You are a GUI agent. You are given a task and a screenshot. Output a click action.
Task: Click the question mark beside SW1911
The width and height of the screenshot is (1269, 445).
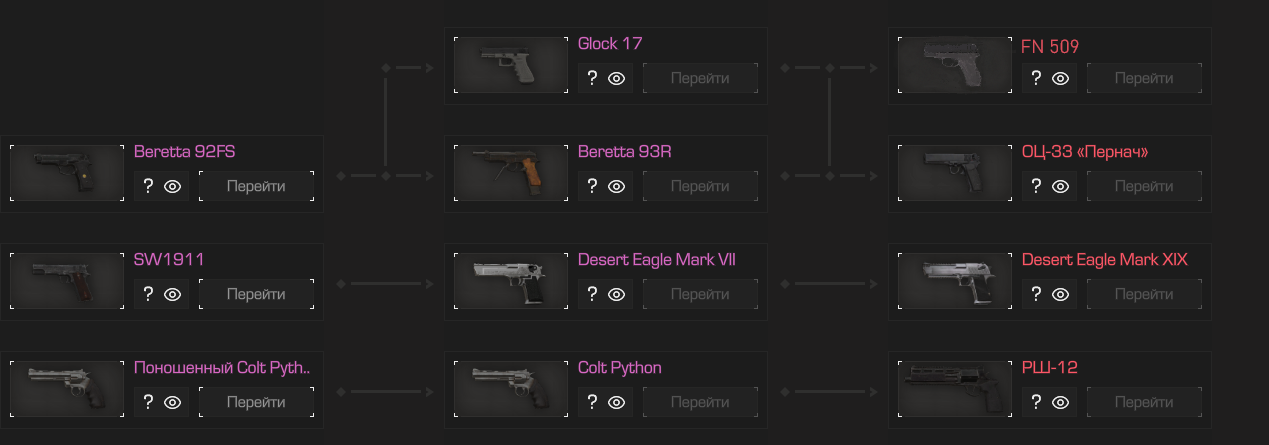click(x=148, y=294)
